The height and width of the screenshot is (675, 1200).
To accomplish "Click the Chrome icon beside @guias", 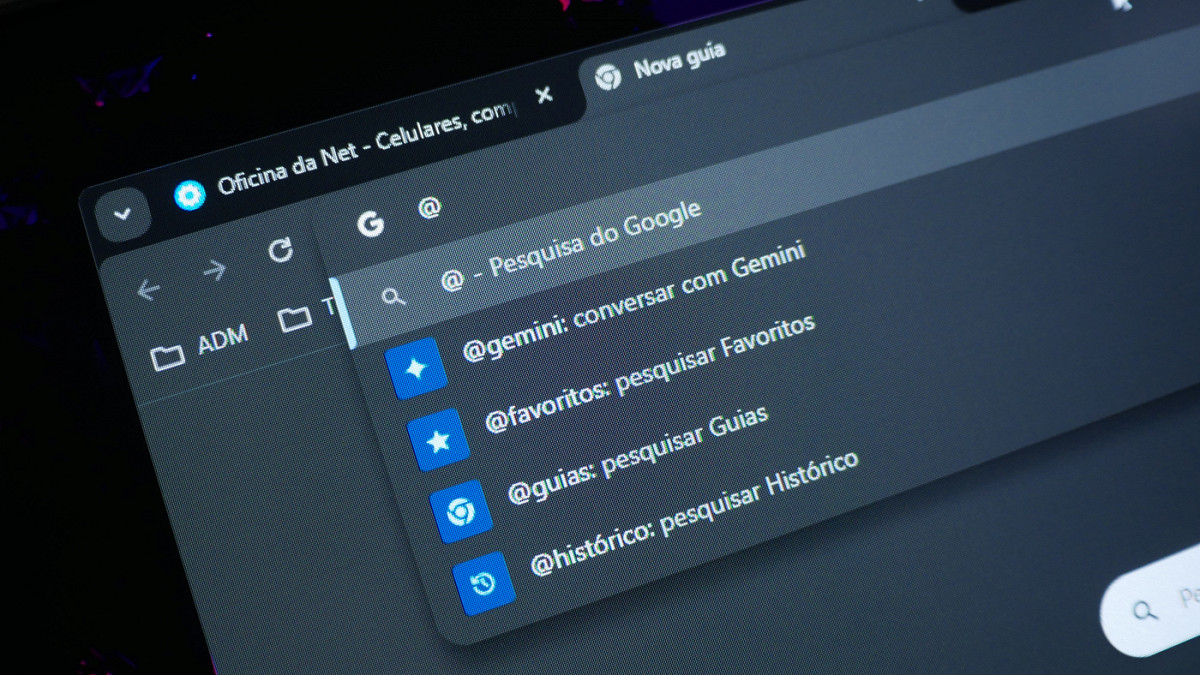I will click(x=461, y=512).
